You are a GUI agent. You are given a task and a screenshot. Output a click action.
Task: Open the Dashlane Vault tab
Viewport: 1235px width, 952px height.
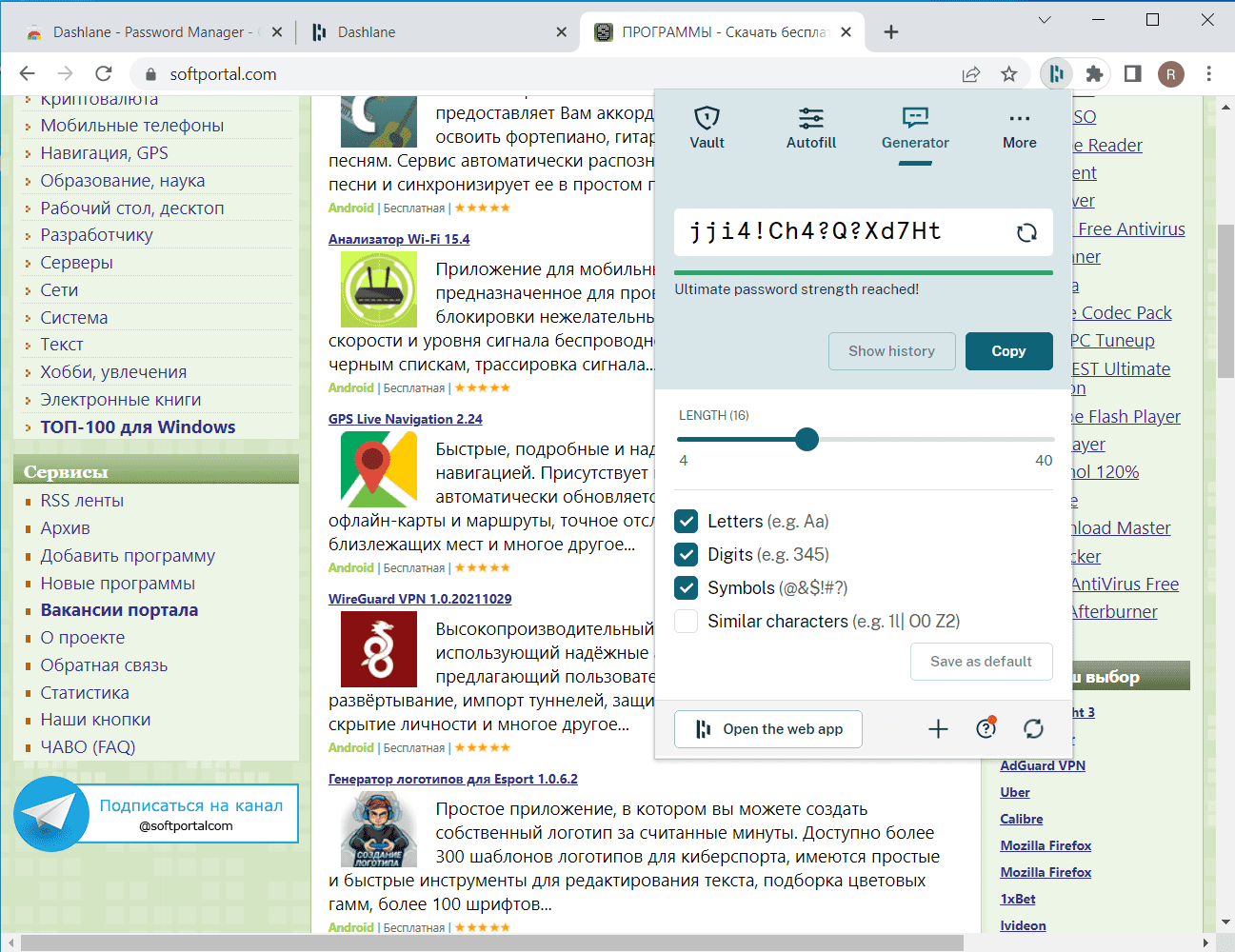pos(707,129)
